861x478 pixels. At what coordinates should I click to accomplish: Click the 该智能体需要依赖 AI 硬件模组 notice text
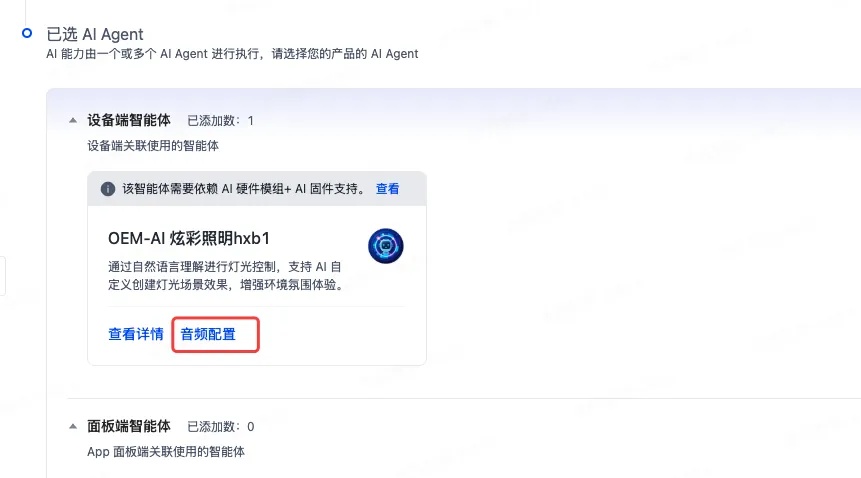(x=243, y=189)
